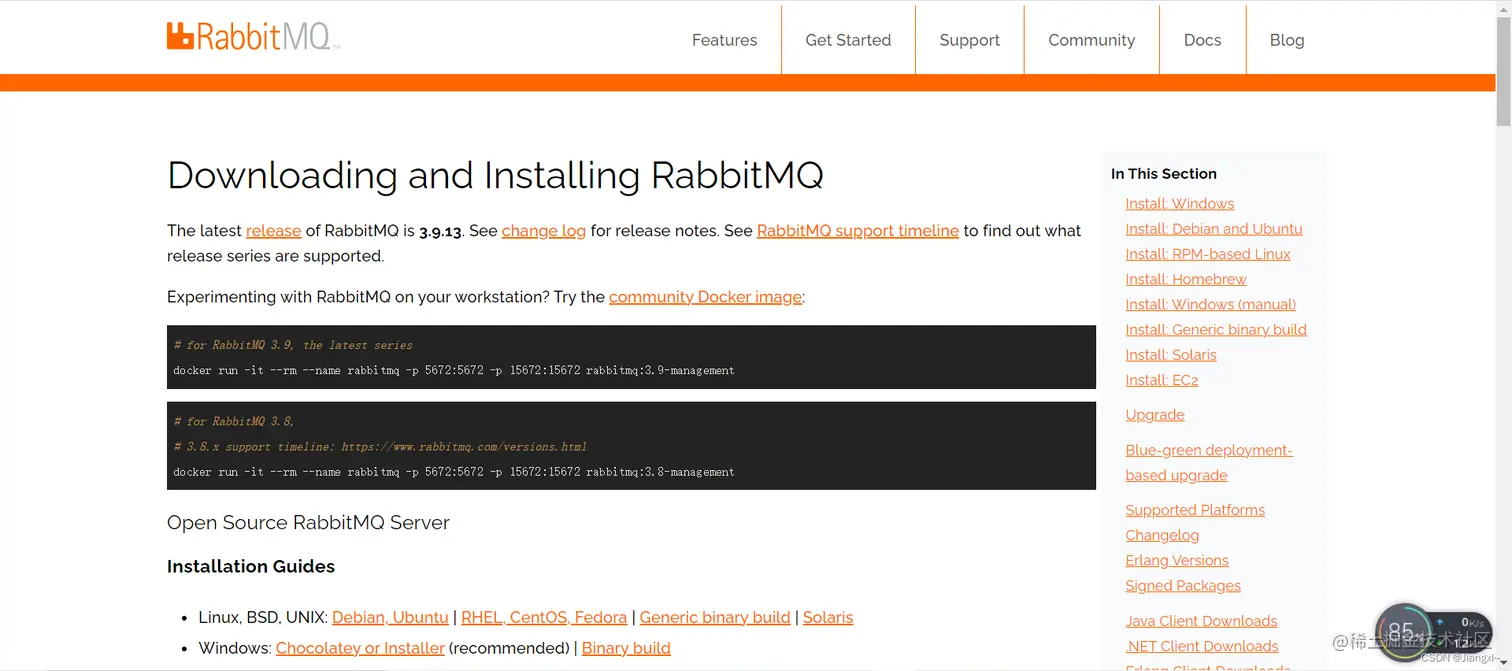Select Install: Solaris in sidebar
This screenshot has height=671, width=1512.
[1171, 355]
